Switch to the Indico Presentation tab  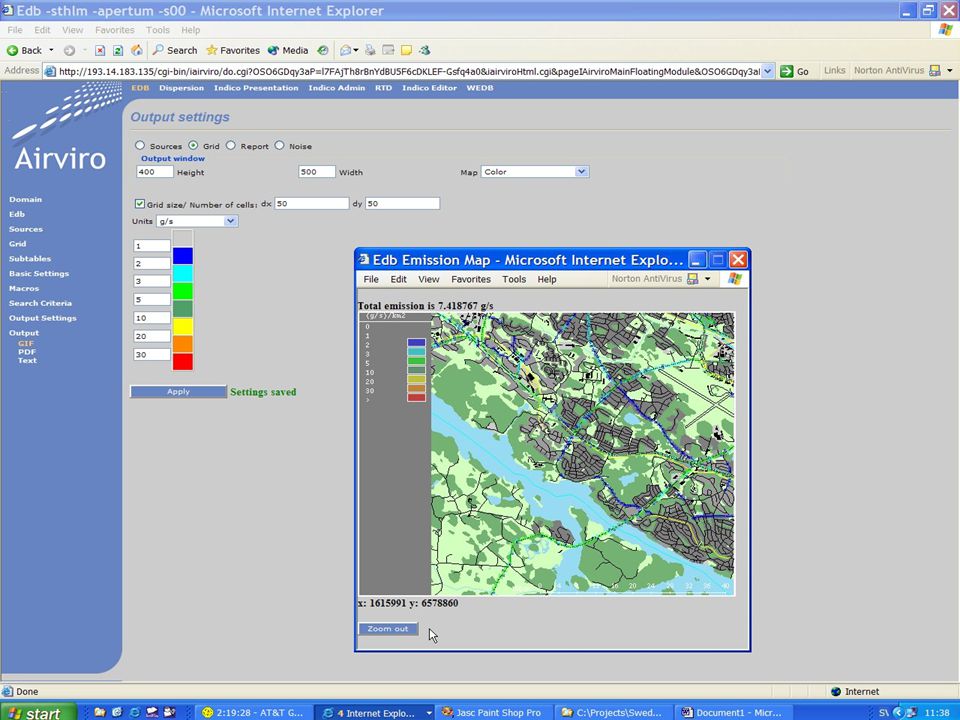point(256,88)
